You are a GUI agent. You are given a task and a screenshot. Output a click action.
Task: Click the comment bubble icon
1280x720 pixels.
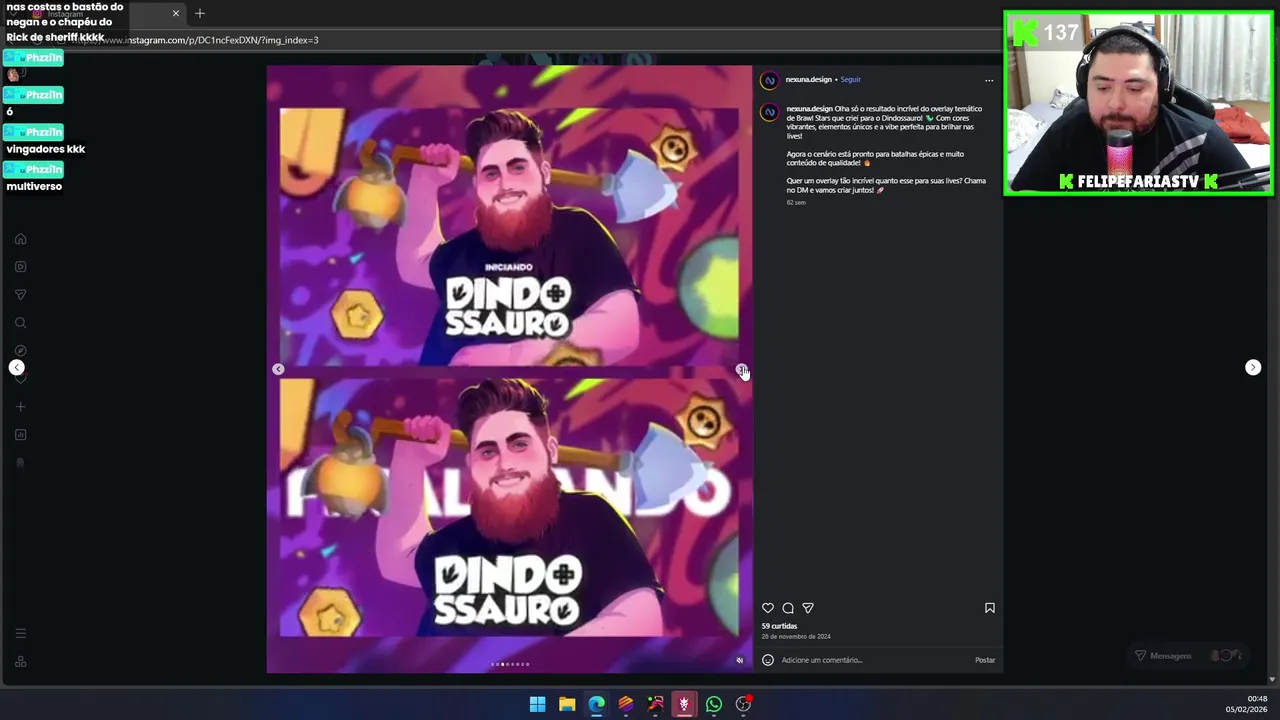pyautogui.click(x=788, y=608)
